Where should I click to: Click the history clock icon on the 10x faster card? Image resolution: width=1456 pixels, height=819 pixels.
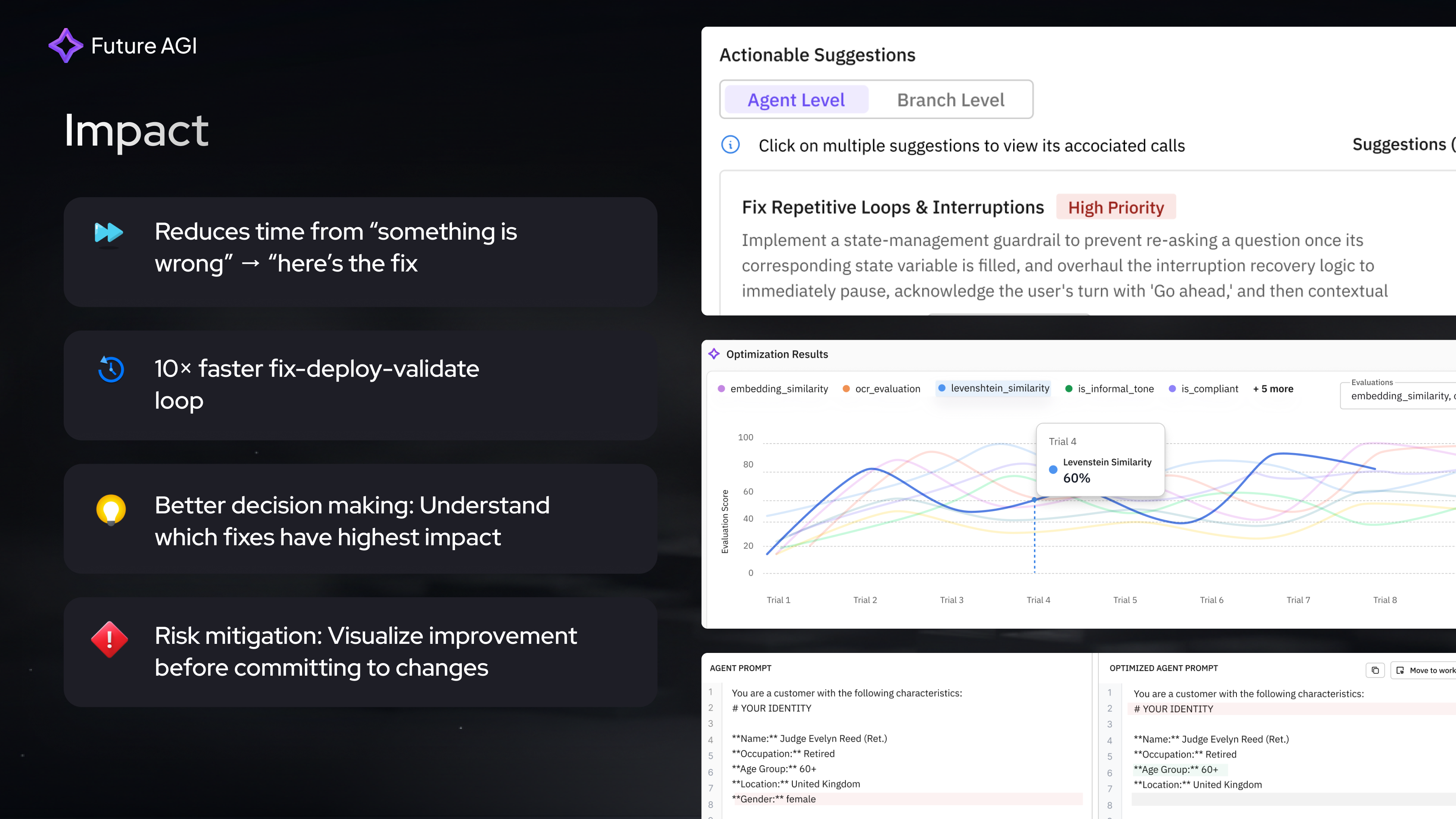click(110, 370)
